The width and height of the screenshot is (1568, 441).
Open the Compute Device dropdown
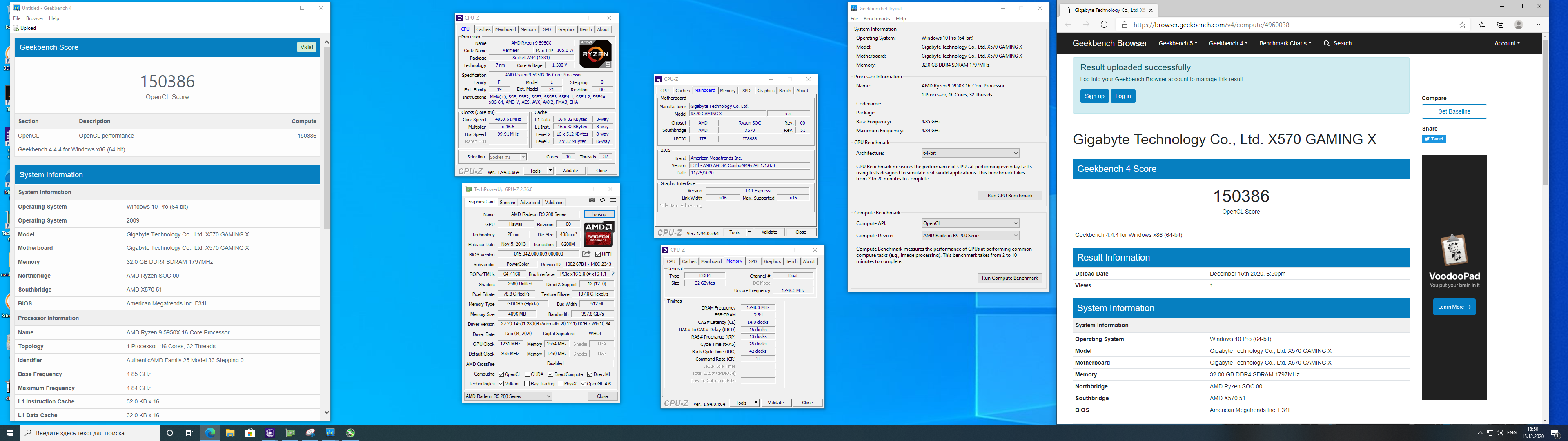point(970,236)
